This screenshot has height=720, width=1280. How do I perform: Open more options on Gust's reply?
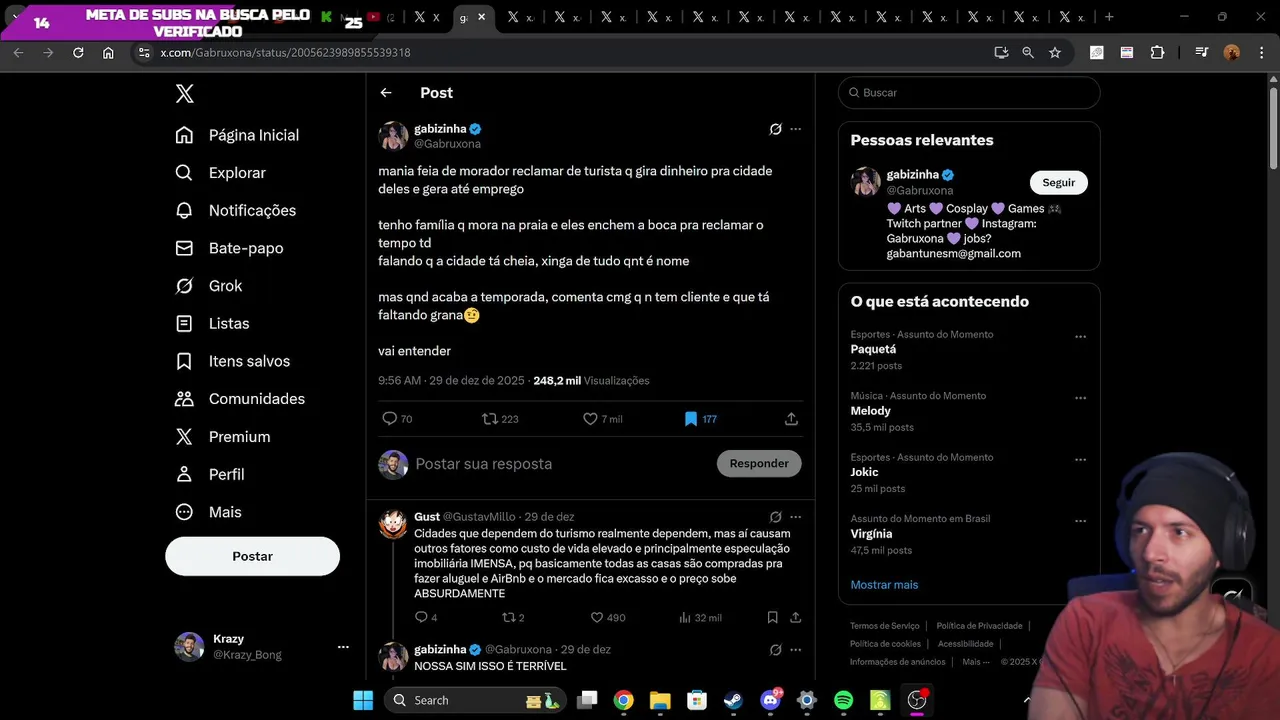[x=796, y=517]
